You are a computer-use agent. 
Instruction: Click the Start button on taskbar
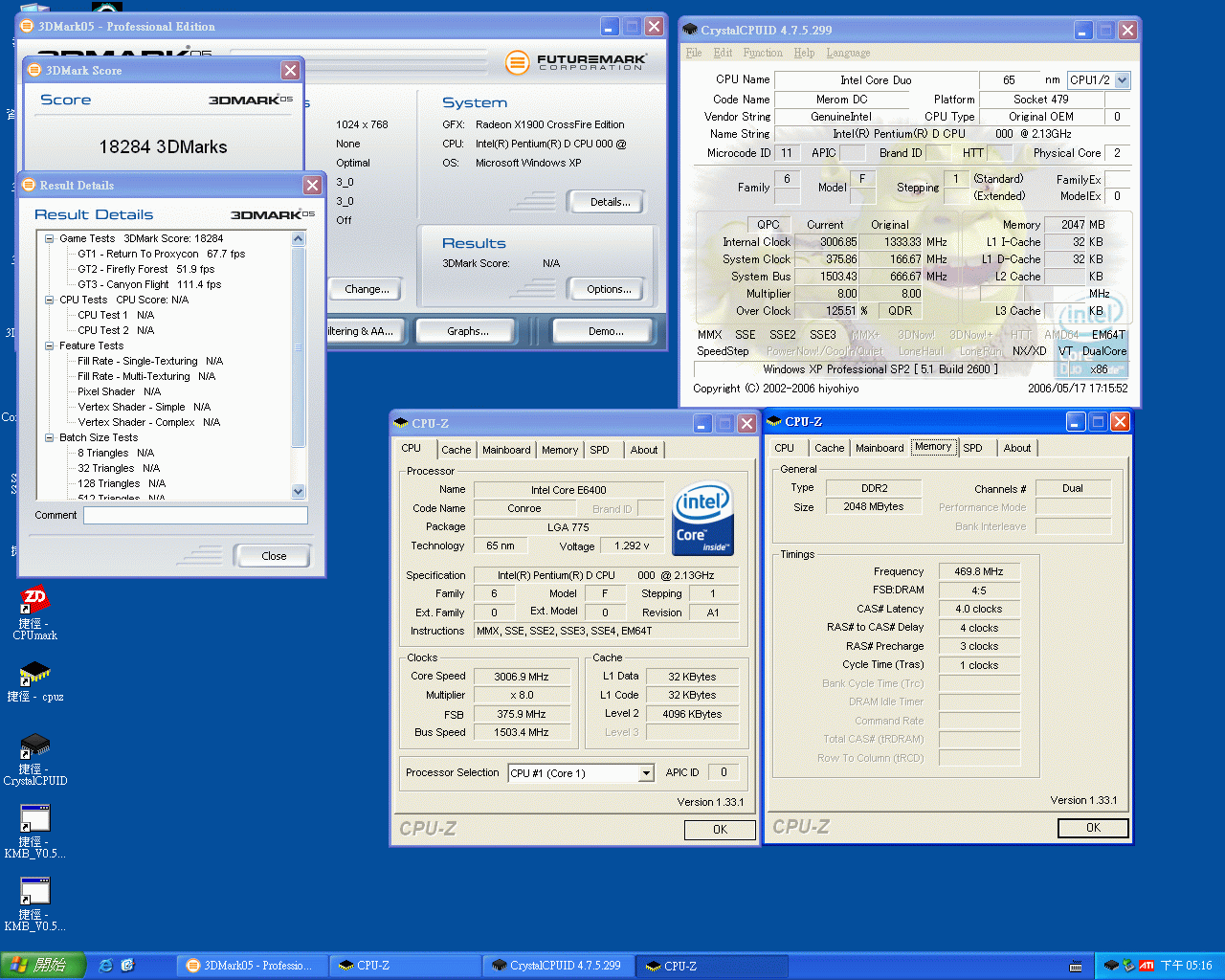pos(43,966)
